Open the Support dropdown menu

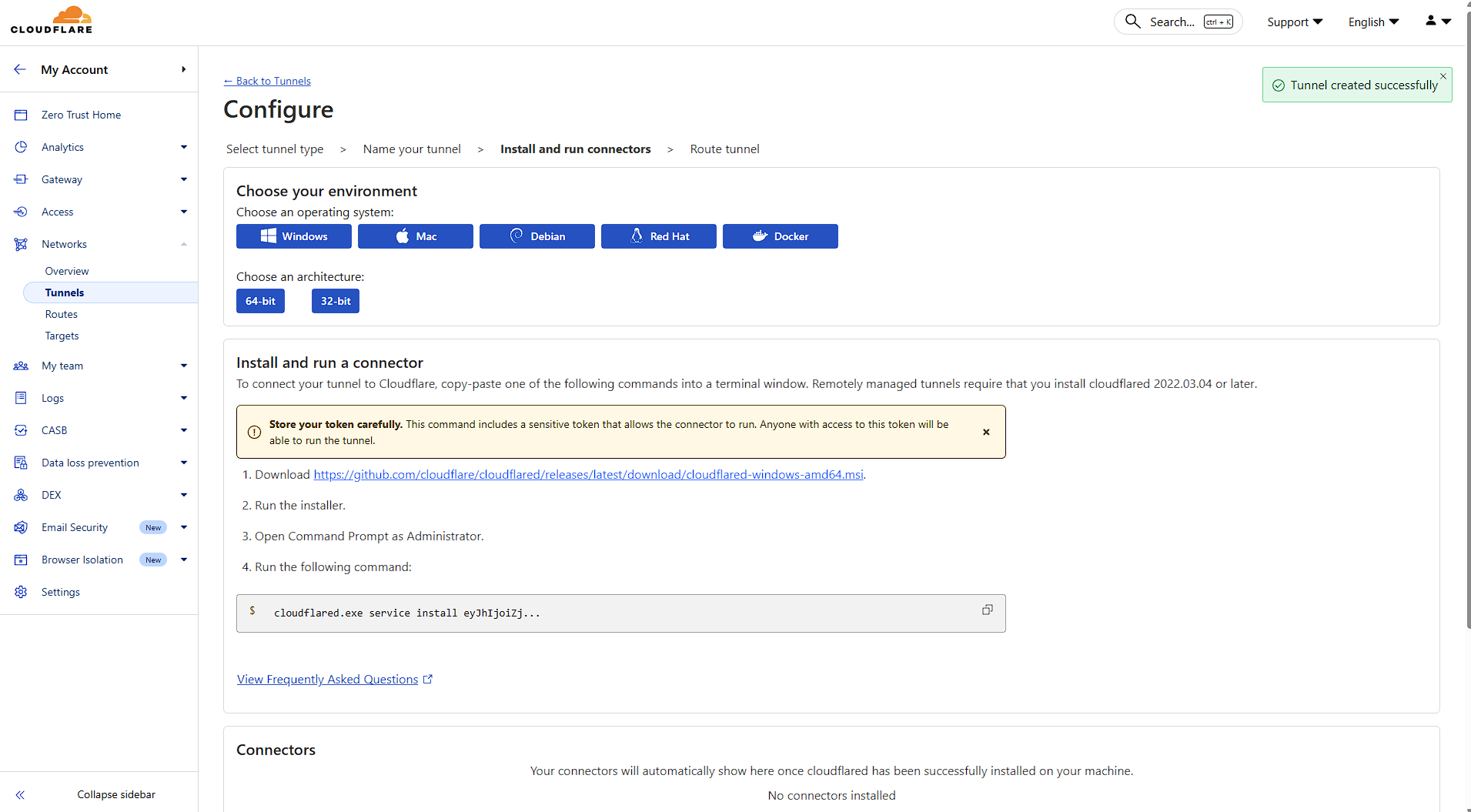(x=1294, y=22)
